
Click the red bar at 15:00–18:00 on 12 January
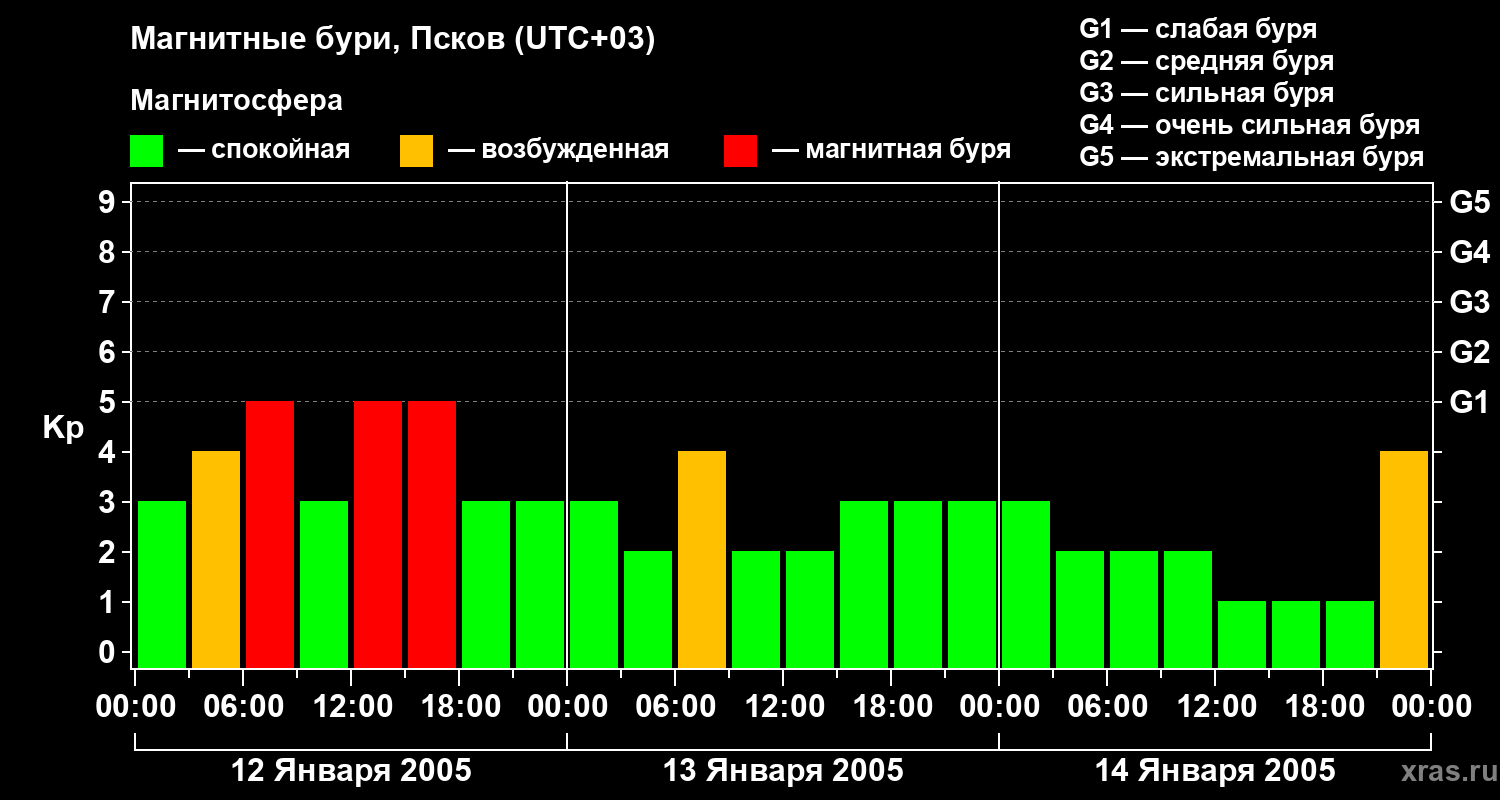pyautogui.click(x=432, y=534)
